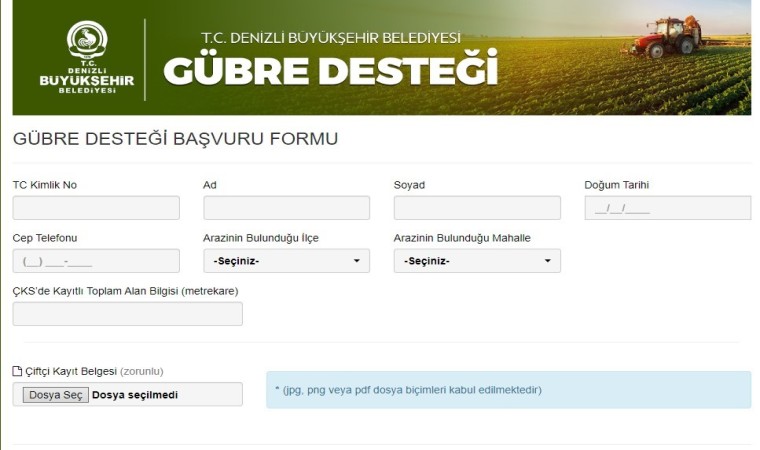Click the Cep Telefonu label text
The width and height of the screenshot is (760, 450).
(45, 237)
